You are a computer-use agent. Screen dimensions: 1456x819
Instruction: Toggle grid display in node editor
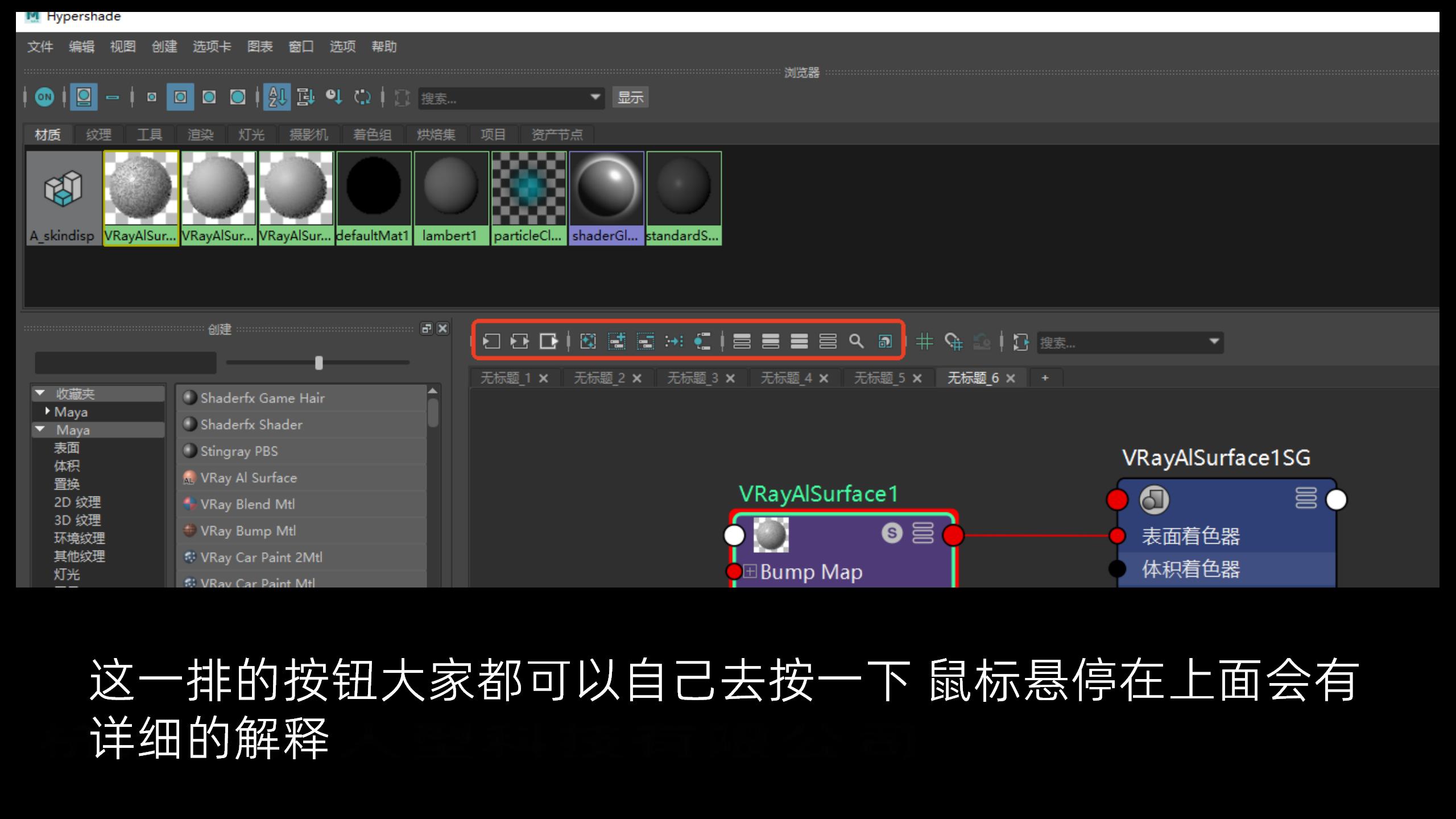click(925, 341)
